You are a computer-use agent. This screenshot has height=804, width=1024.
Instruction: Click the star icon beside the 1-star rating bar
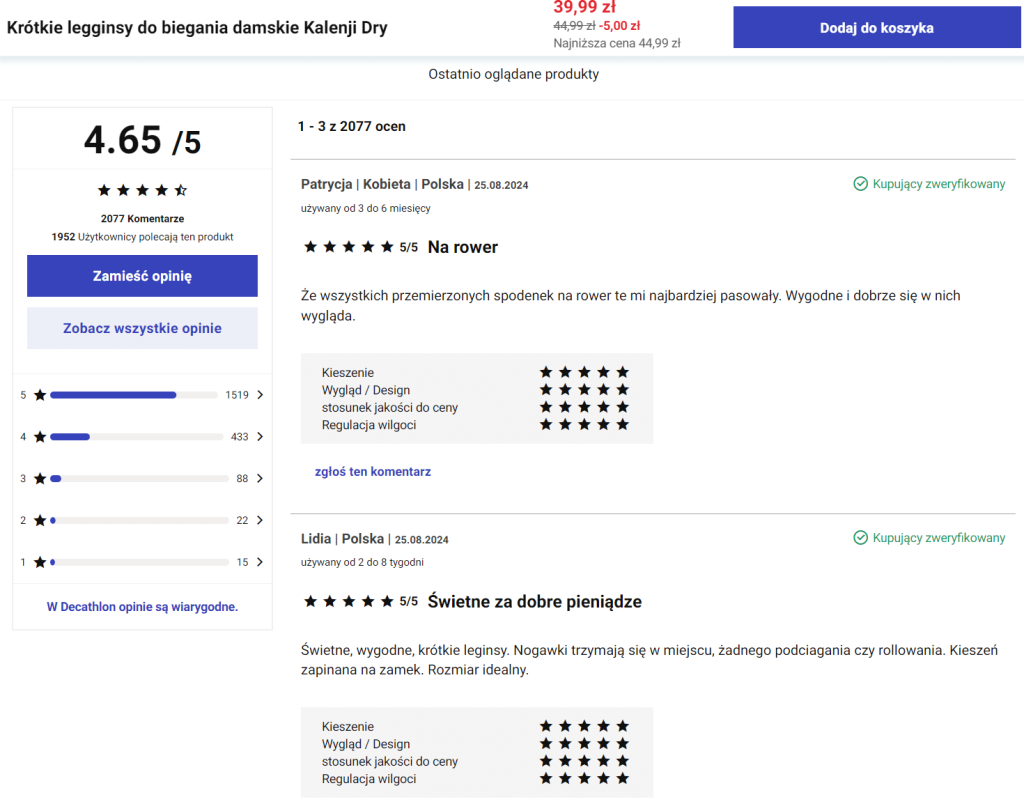click(x=39, y=562)
